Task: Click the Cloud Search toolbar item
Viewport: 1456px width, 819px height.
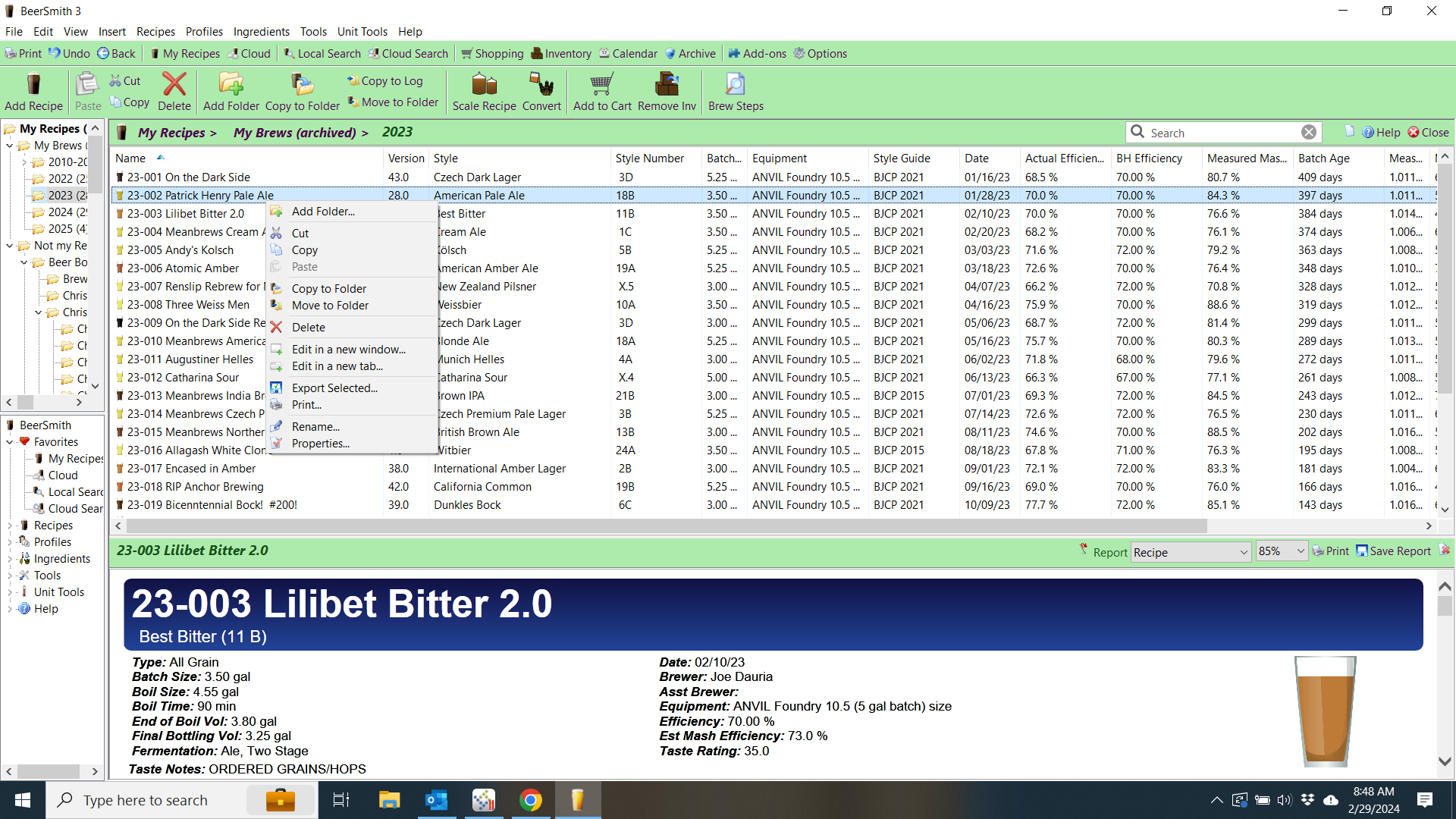Action: pos(408,54)
